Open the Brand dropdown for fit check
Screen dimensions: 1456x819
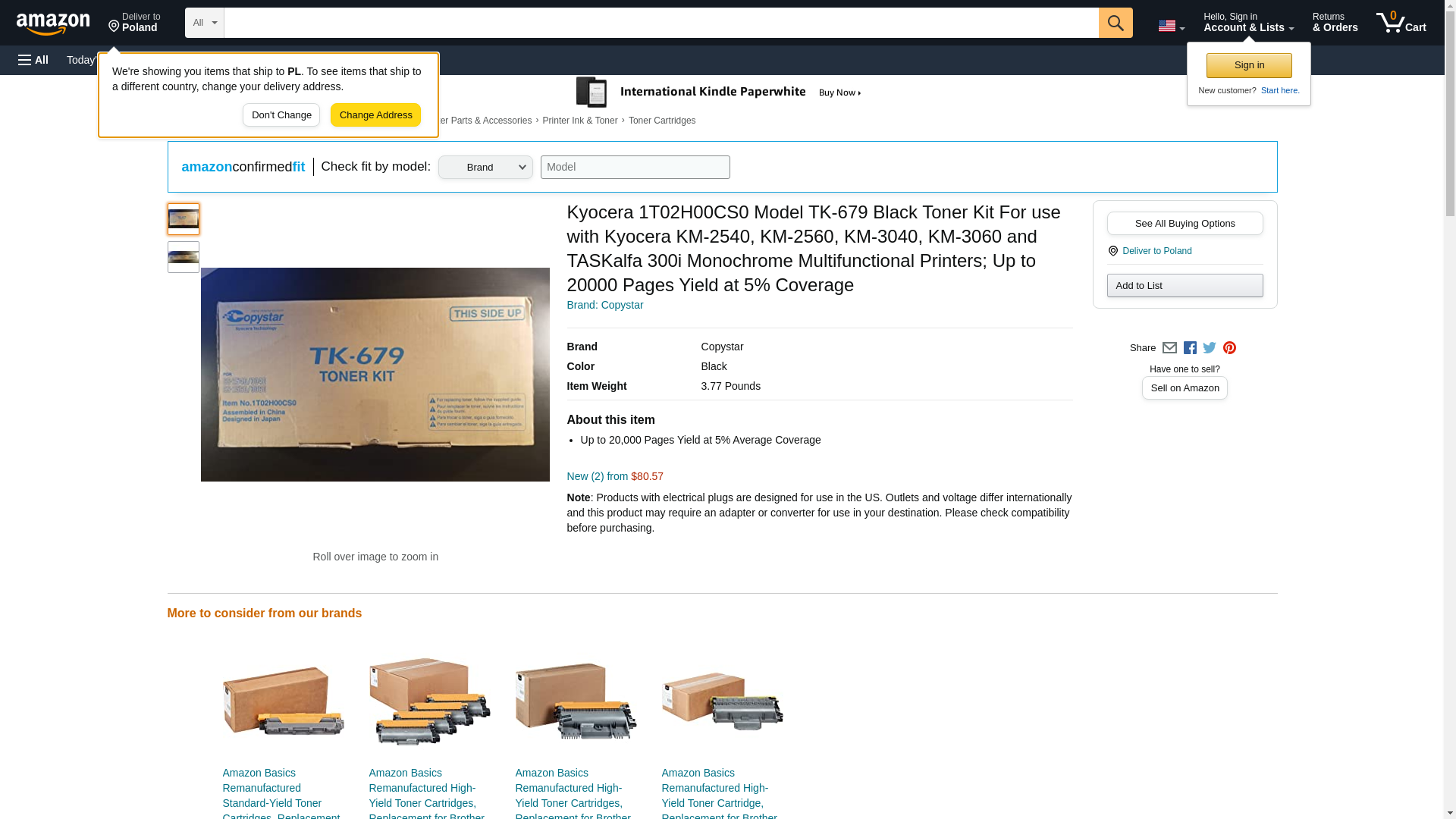[485, 168]
